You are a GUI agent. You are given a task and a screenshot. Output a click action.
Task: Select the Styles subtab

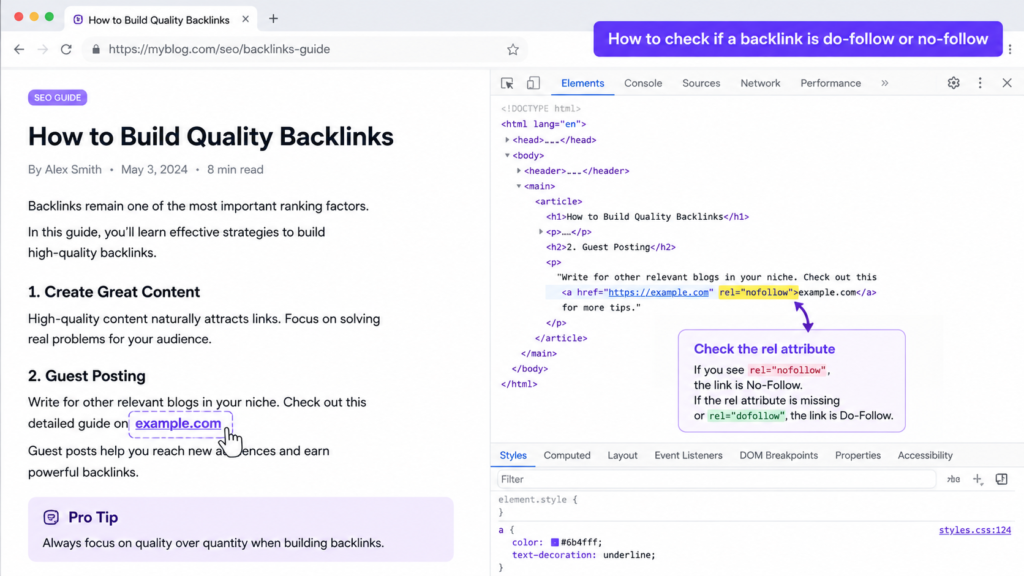coord(513,455)
